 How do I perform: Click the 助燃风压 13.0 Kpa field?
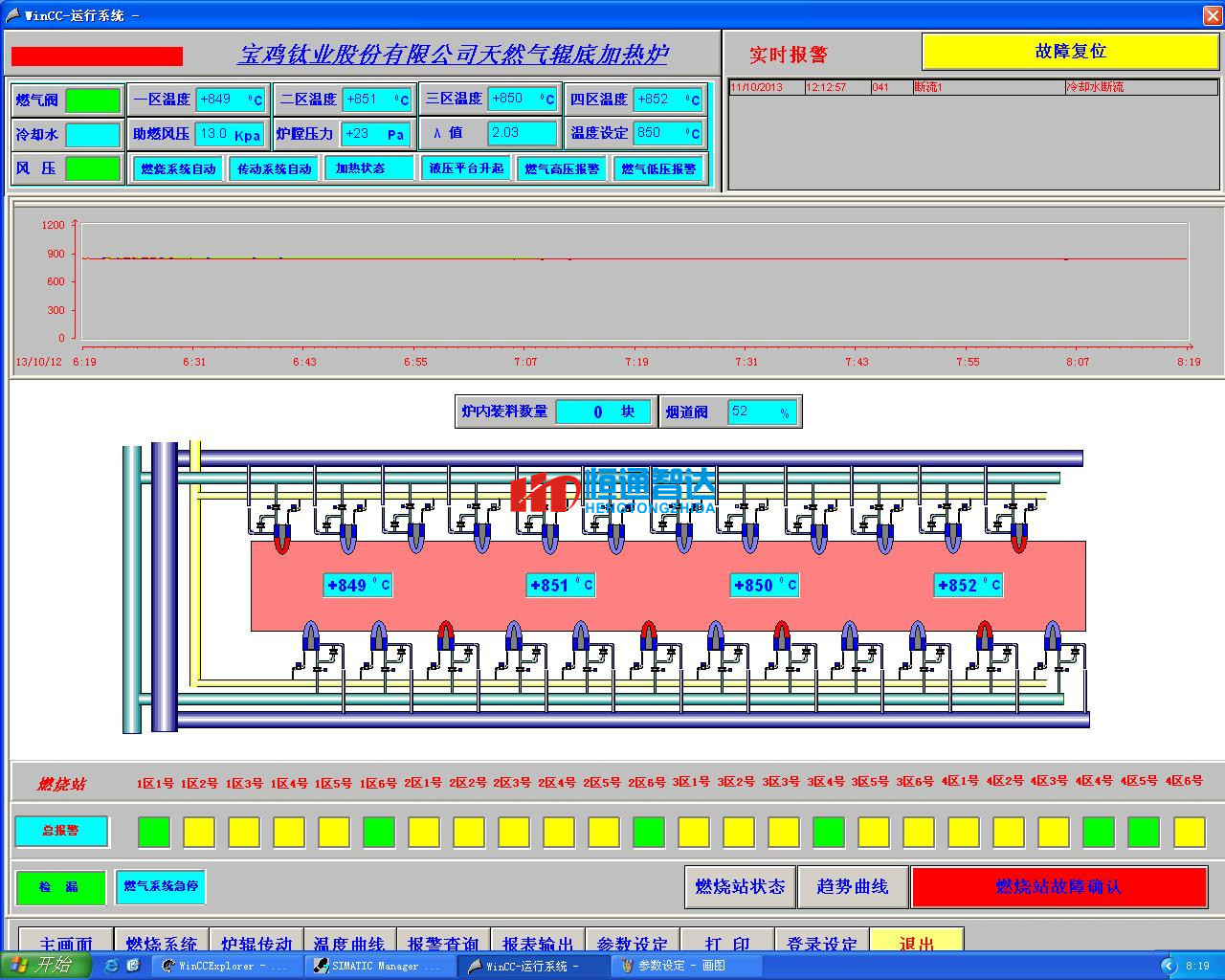tap(230, 134)
